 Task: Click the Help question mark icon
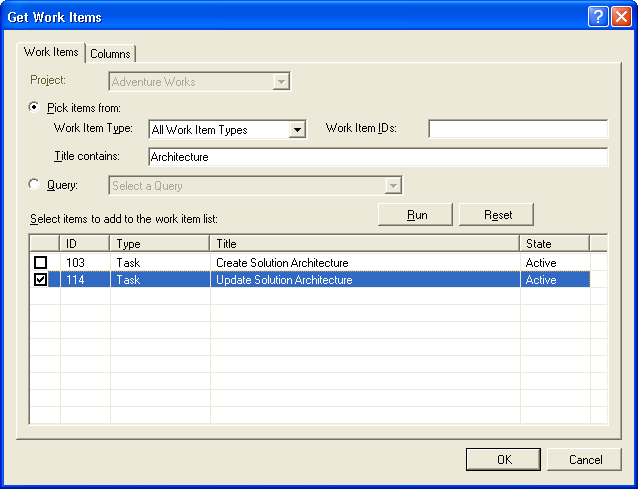(x=598, y=17)
